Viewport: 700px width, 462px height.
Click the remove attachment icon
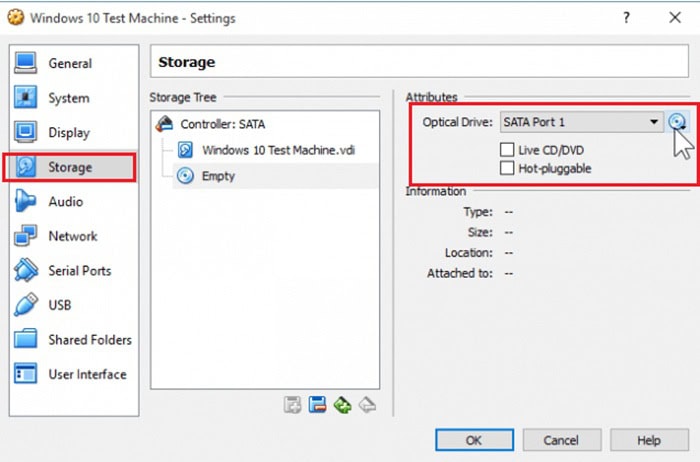[x=367, y=405]
